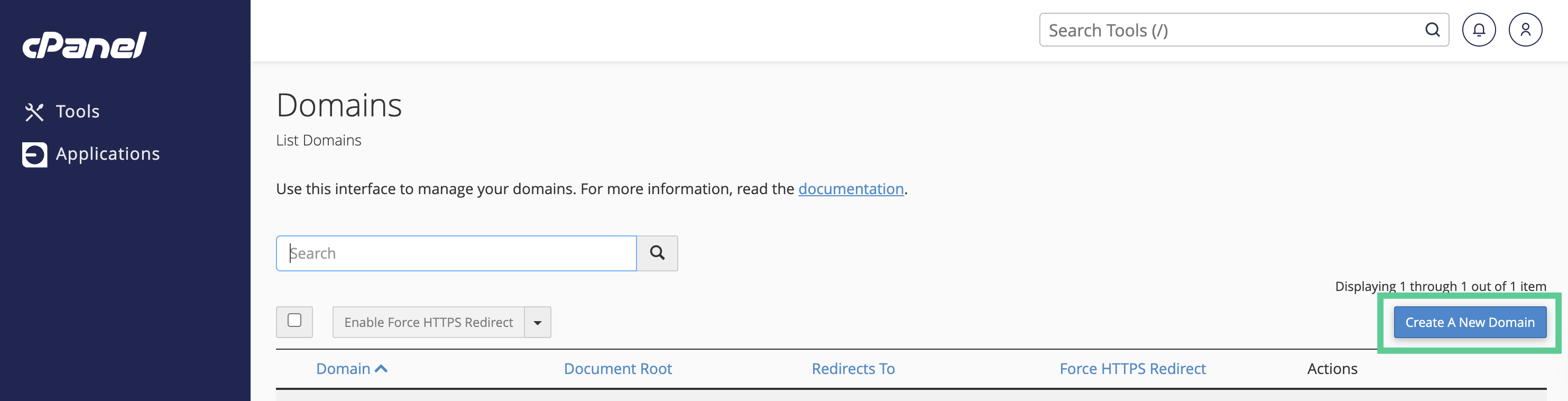1568x401 pixels.
Task: Open the documentation link
Action: pos(851,189)
